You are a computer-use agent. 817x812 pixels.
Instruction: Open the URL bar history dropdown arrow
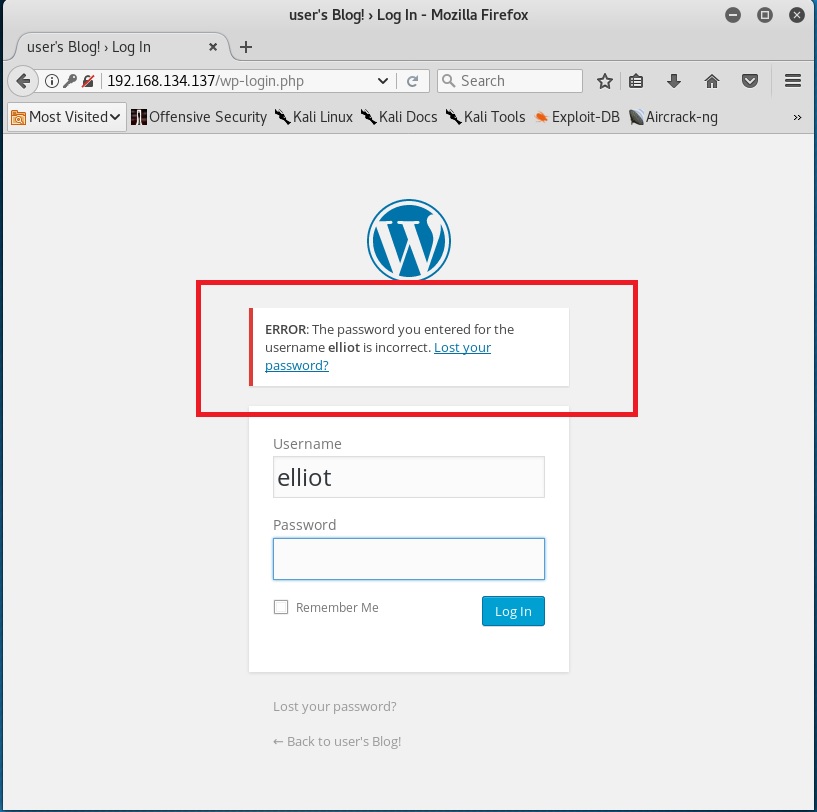coord(383,81)
